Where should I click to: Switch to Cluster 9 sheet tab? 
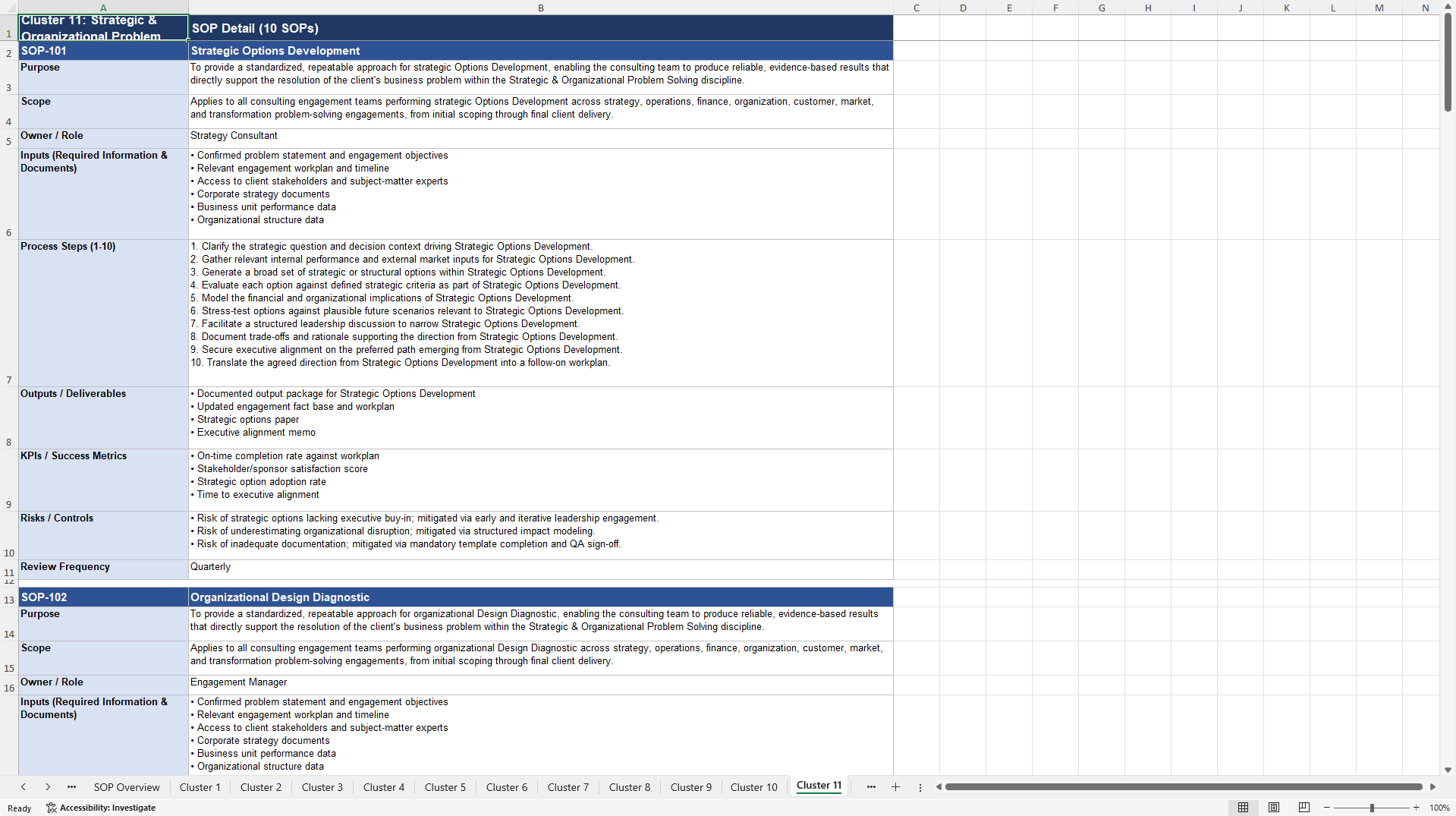691,787
